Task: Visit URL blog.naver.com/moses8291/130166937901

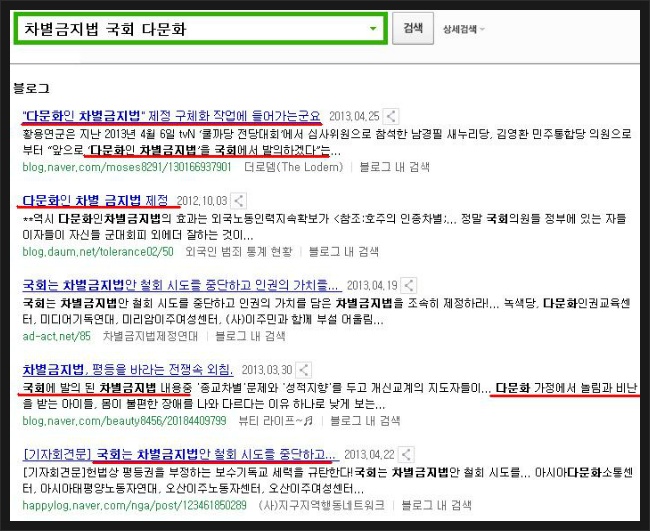Action: (x=127, y=167)
